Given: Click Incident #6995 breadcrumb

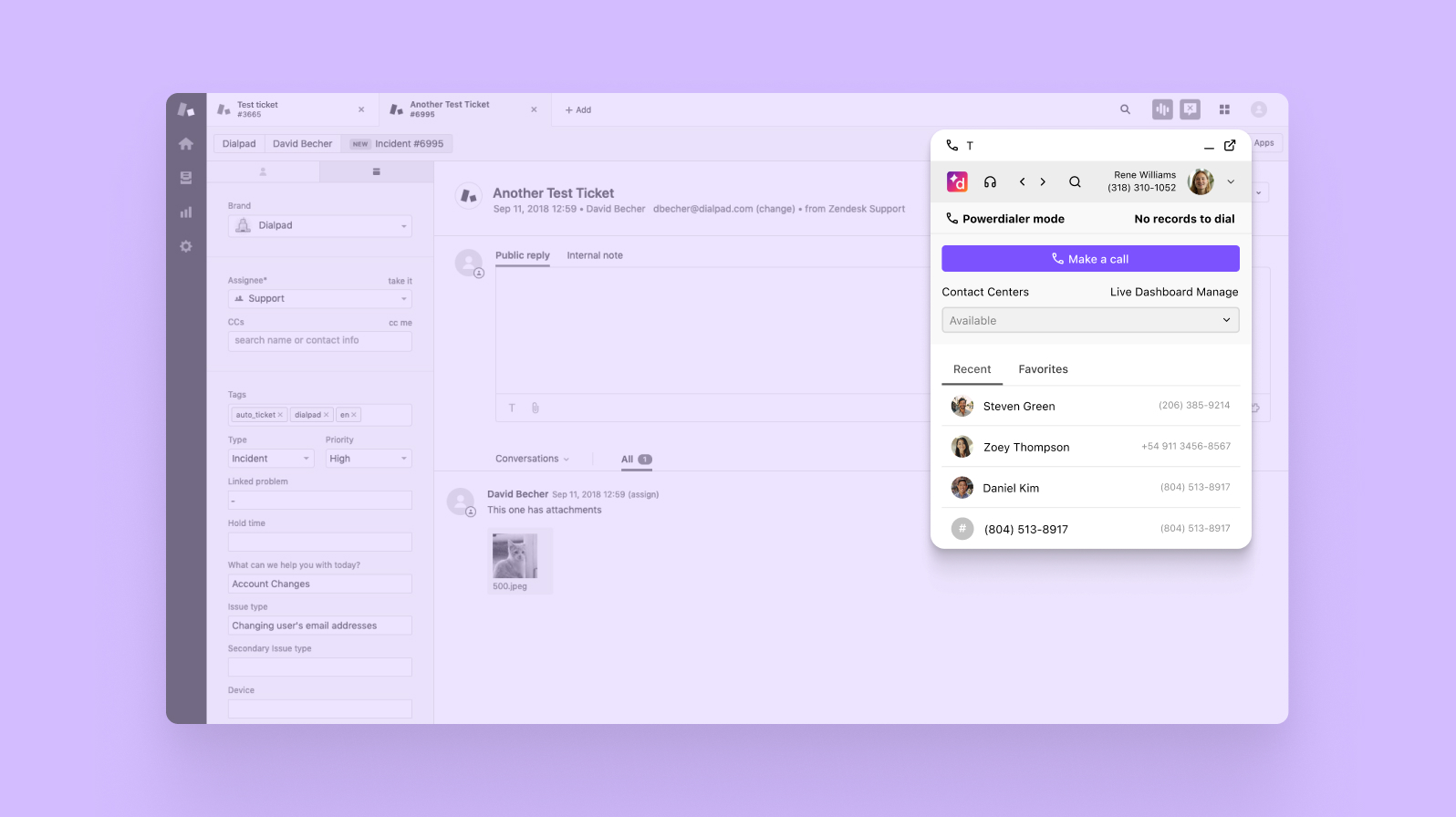Looking at the screenshot, I should tap(398, 144).
